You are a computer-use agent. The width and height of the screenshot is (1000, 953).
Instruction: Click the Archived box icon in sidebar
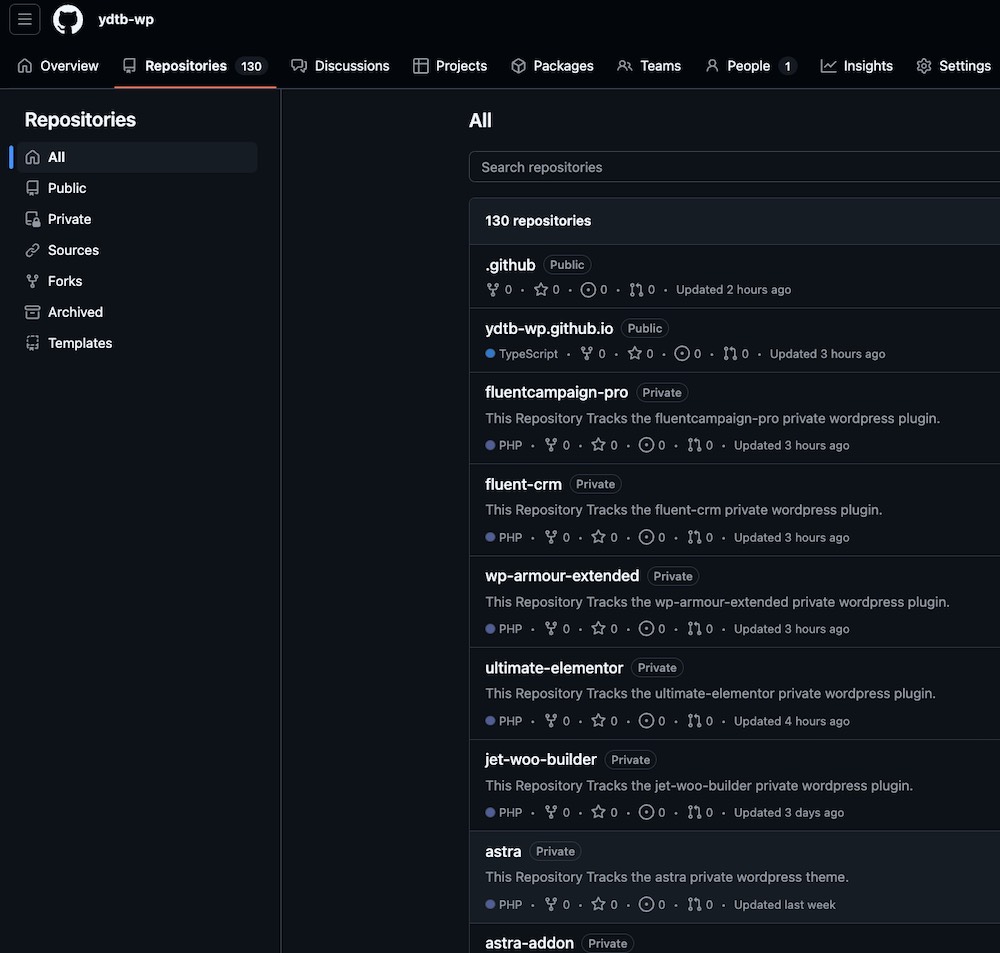coord(33,312)
